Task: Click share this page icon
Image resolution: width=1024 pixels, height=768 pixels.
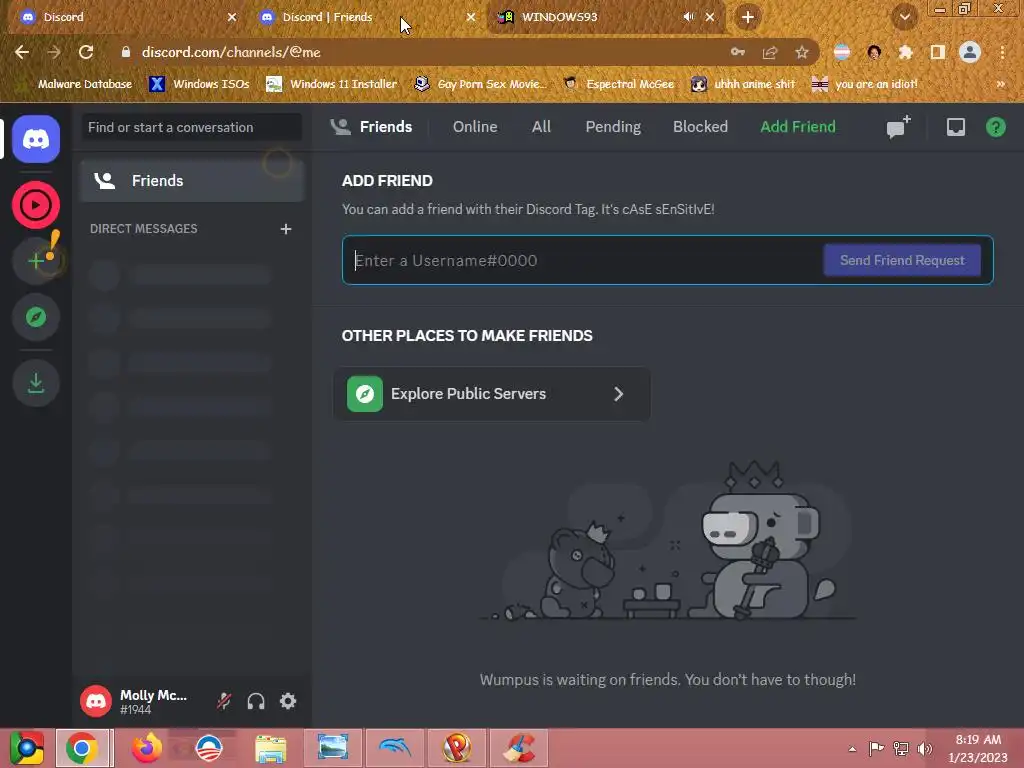Action: coord(770,52)
